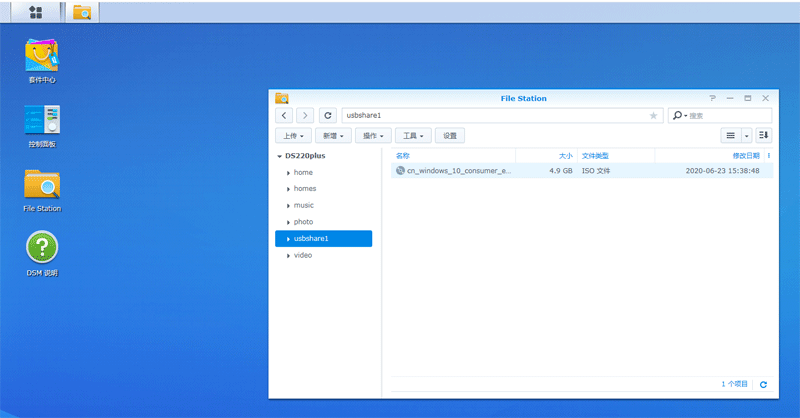Click the Settings toolbar button
Screen dimensions: 800x418
449,136
